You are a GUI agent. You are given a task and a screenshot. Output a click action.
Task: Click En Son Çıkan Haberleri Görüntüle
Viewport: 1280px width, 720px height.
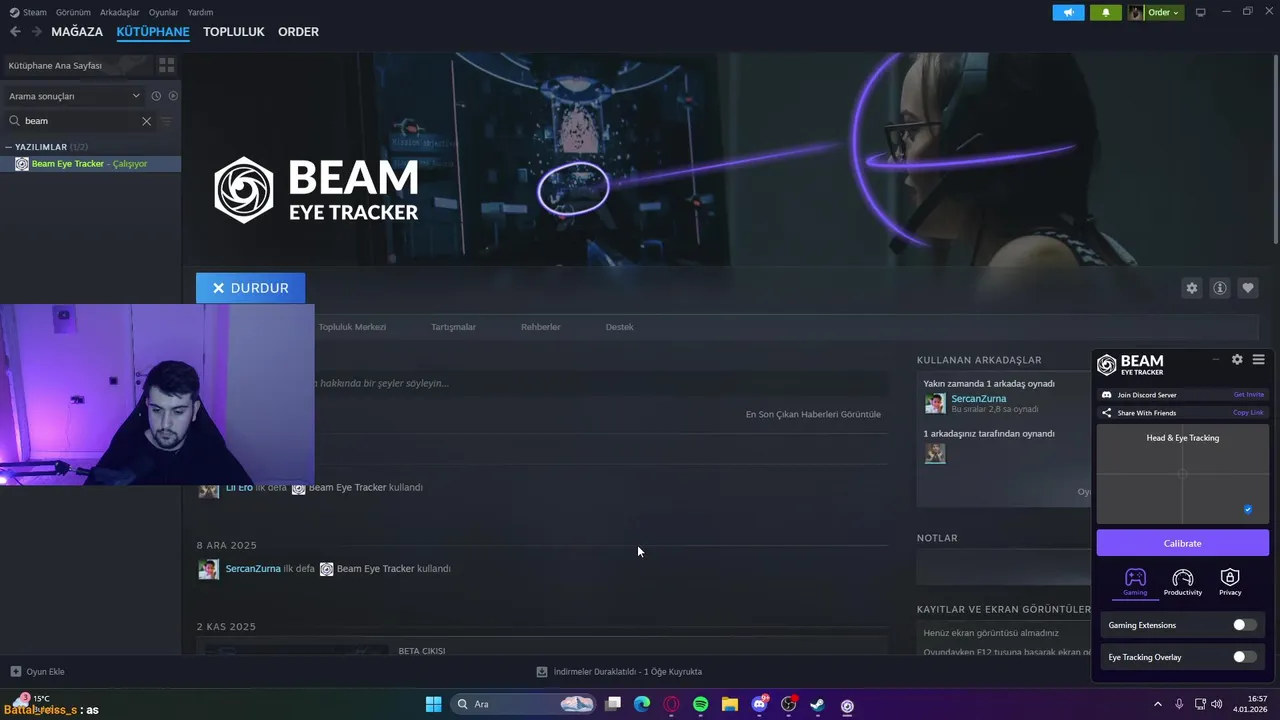point(813,414)
